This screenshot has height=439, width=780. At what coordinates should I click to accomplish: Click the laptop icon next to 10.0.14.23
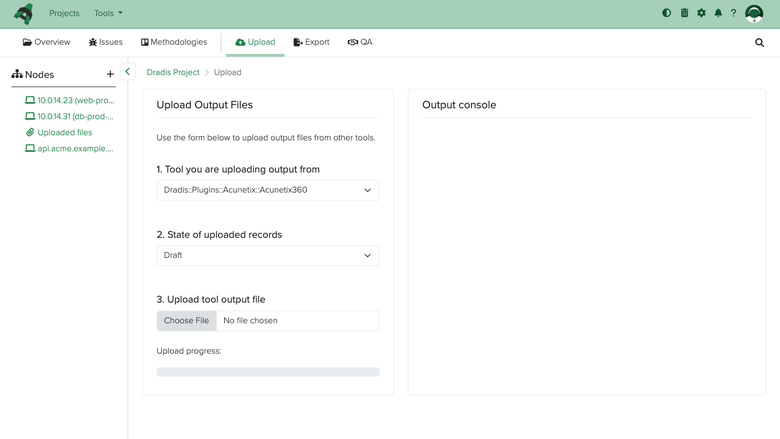30,100
